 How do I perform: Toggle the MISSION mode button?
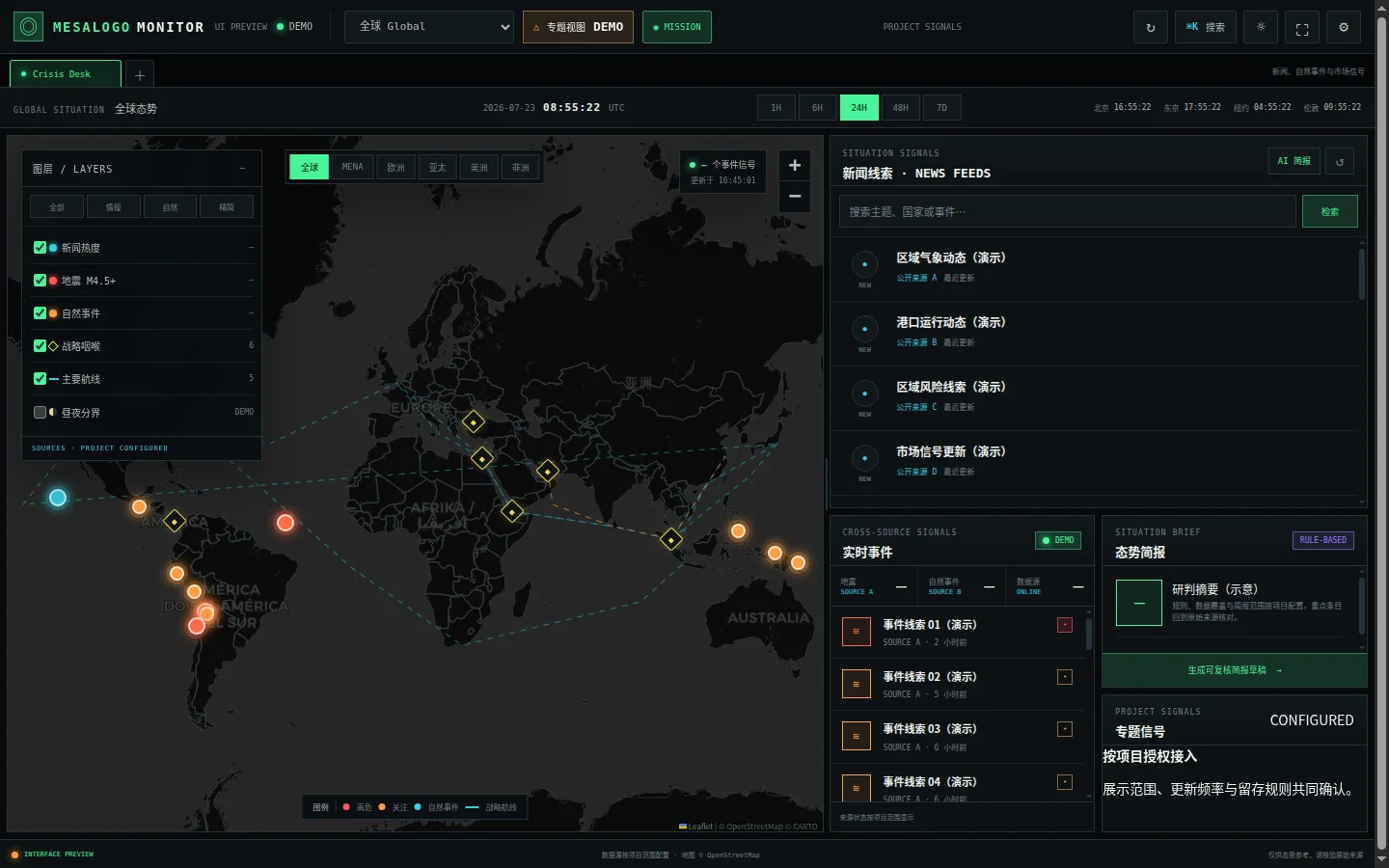[x=677, y=27]
